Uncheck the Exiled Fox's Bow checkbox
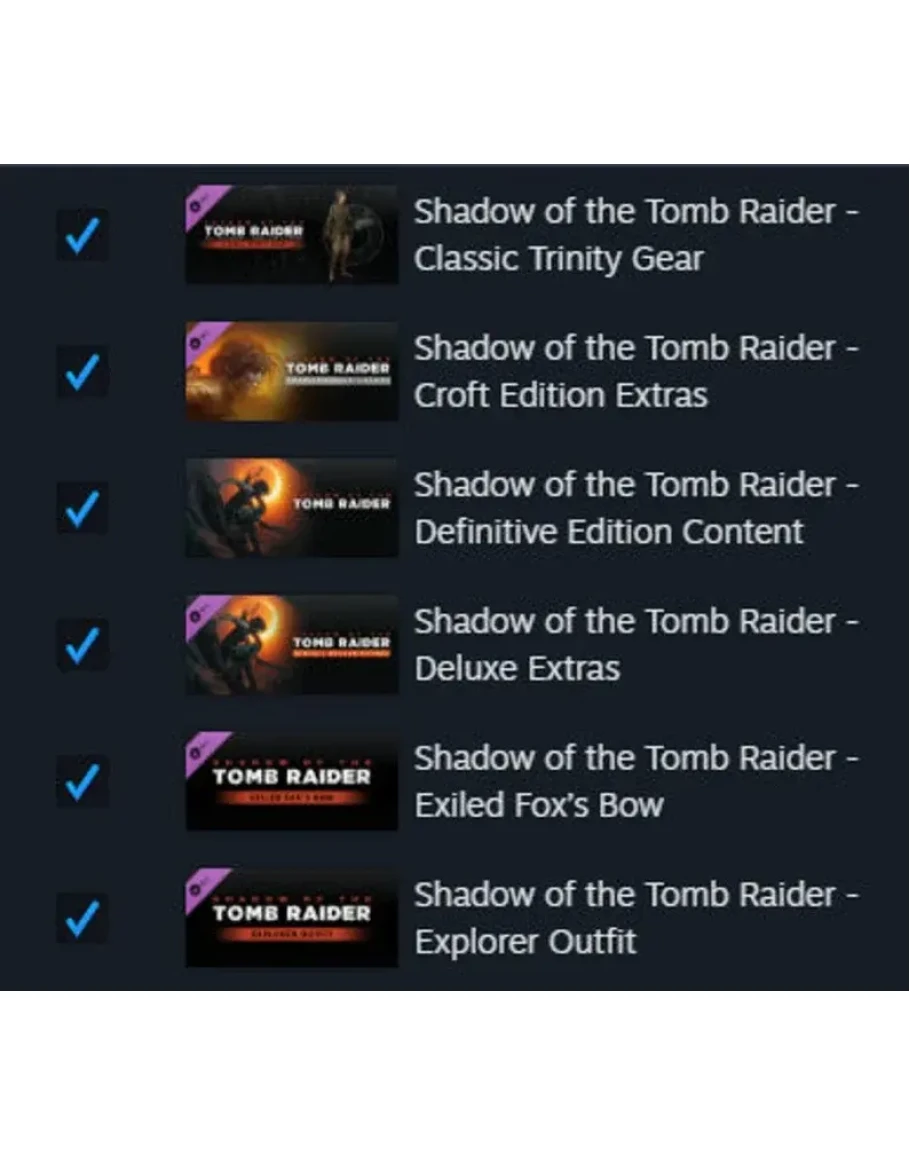This screenshot has height=1155, width=910. (83, 782)
